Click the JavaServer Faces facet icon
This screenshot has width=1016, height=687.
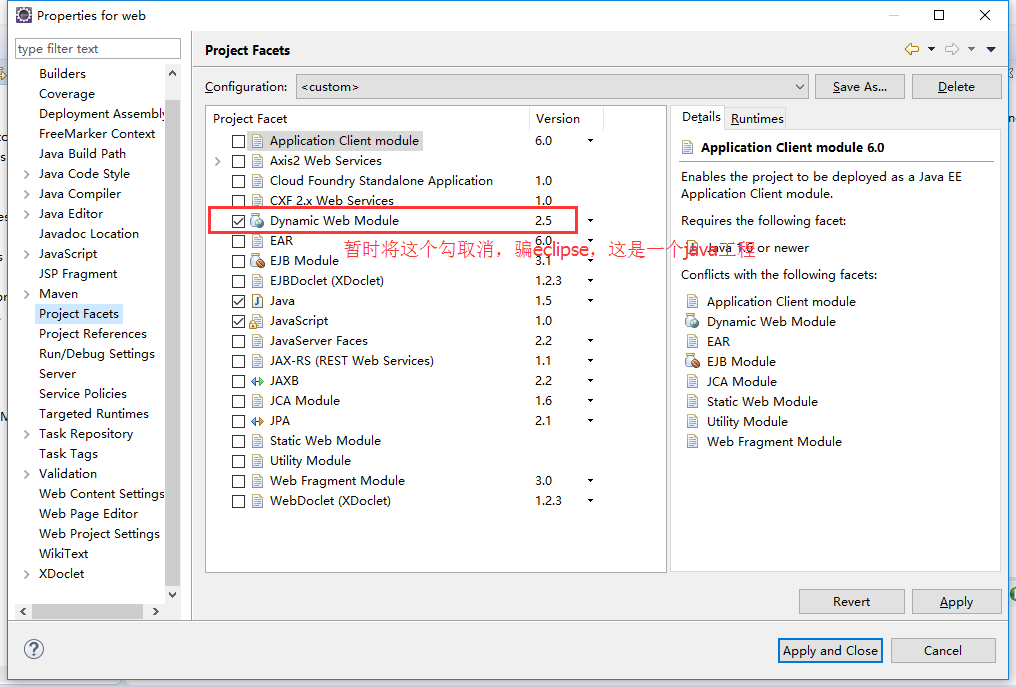257,341
